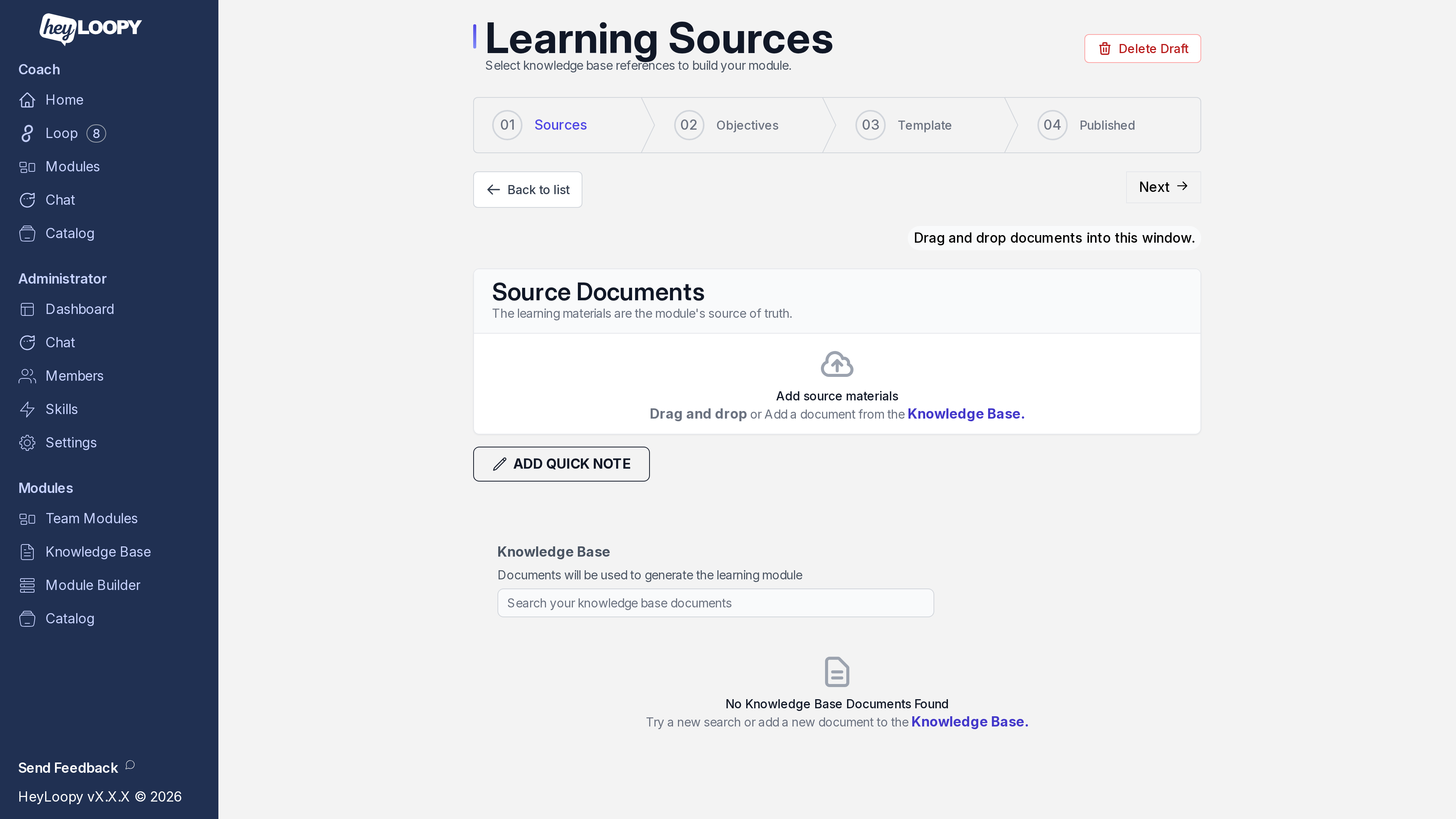Click the Loop count badge showing 8
The height and width of the screenshot is (819, 1456).
(x=96, y=133)
